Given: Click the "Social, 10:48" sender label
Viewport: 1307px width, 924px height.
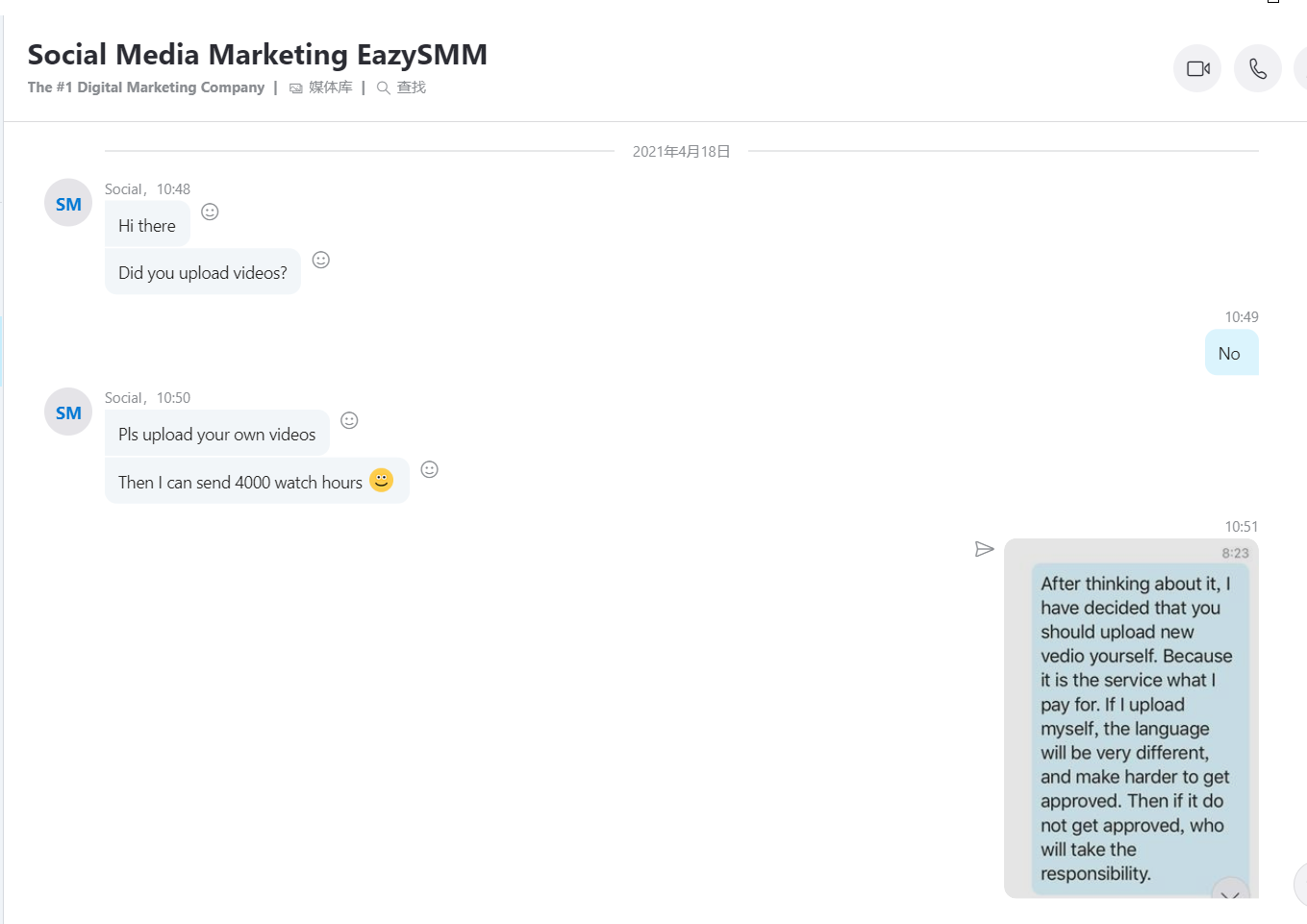Looking at the screenshot, I should coord(147,189).
